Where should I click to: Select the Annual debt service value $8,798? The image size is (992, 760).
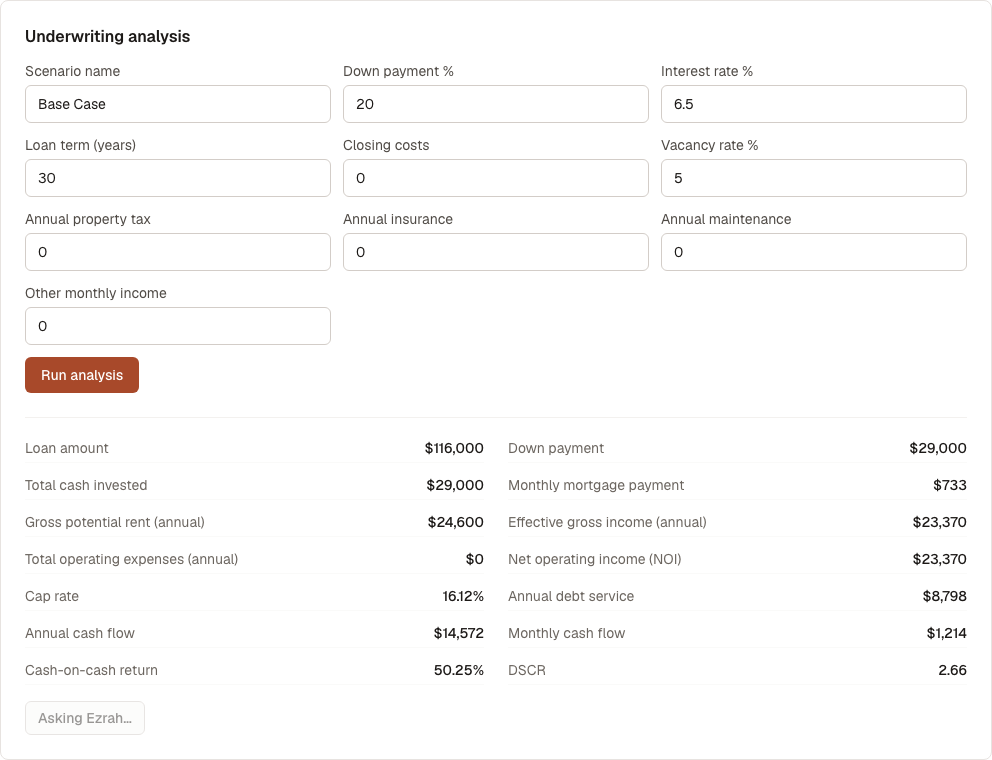coord(945,597)
